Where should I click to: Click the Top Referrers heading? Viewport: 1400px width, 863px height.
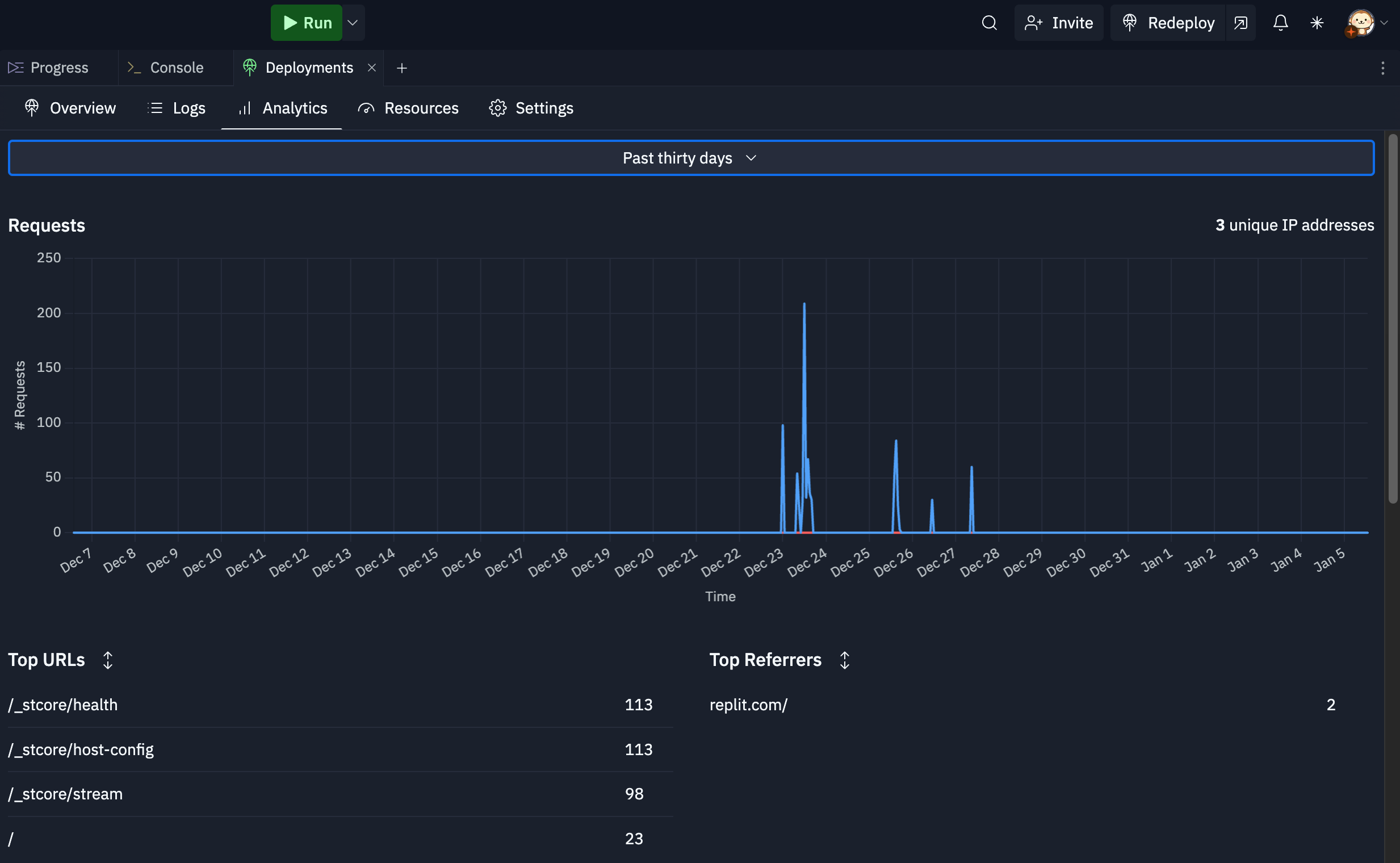[x=765, y=660]
